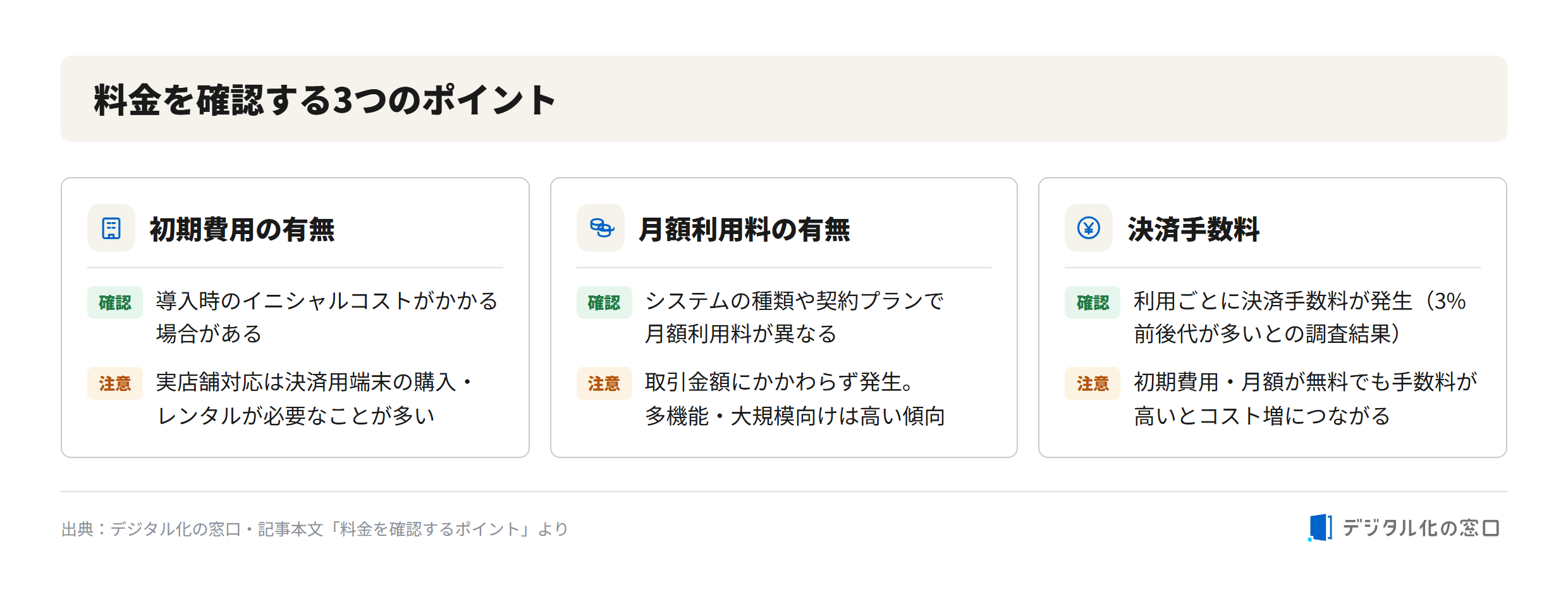Click the blue デジタル化の窓口 logo icon
1568x601 pixels.
tap(1320, 528)
